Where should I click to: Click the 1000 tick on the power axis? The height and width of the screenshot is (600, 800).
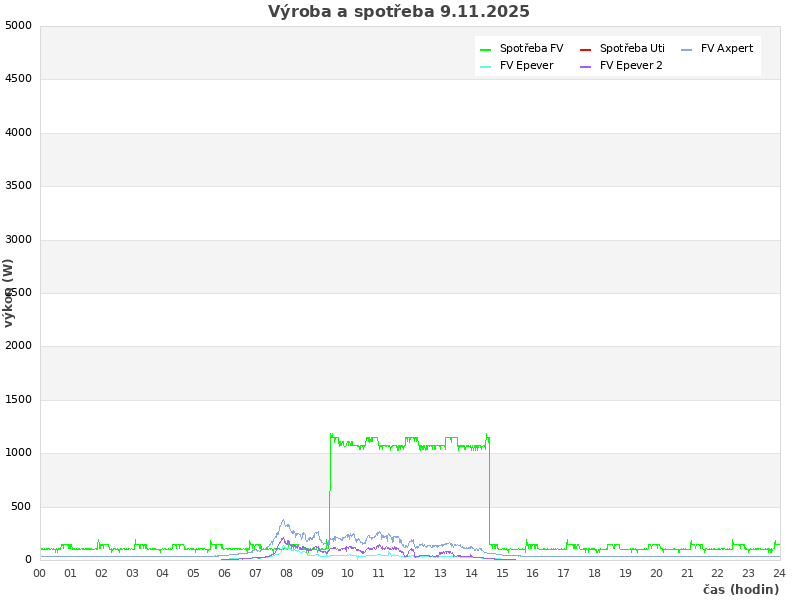tap(18, 453)
